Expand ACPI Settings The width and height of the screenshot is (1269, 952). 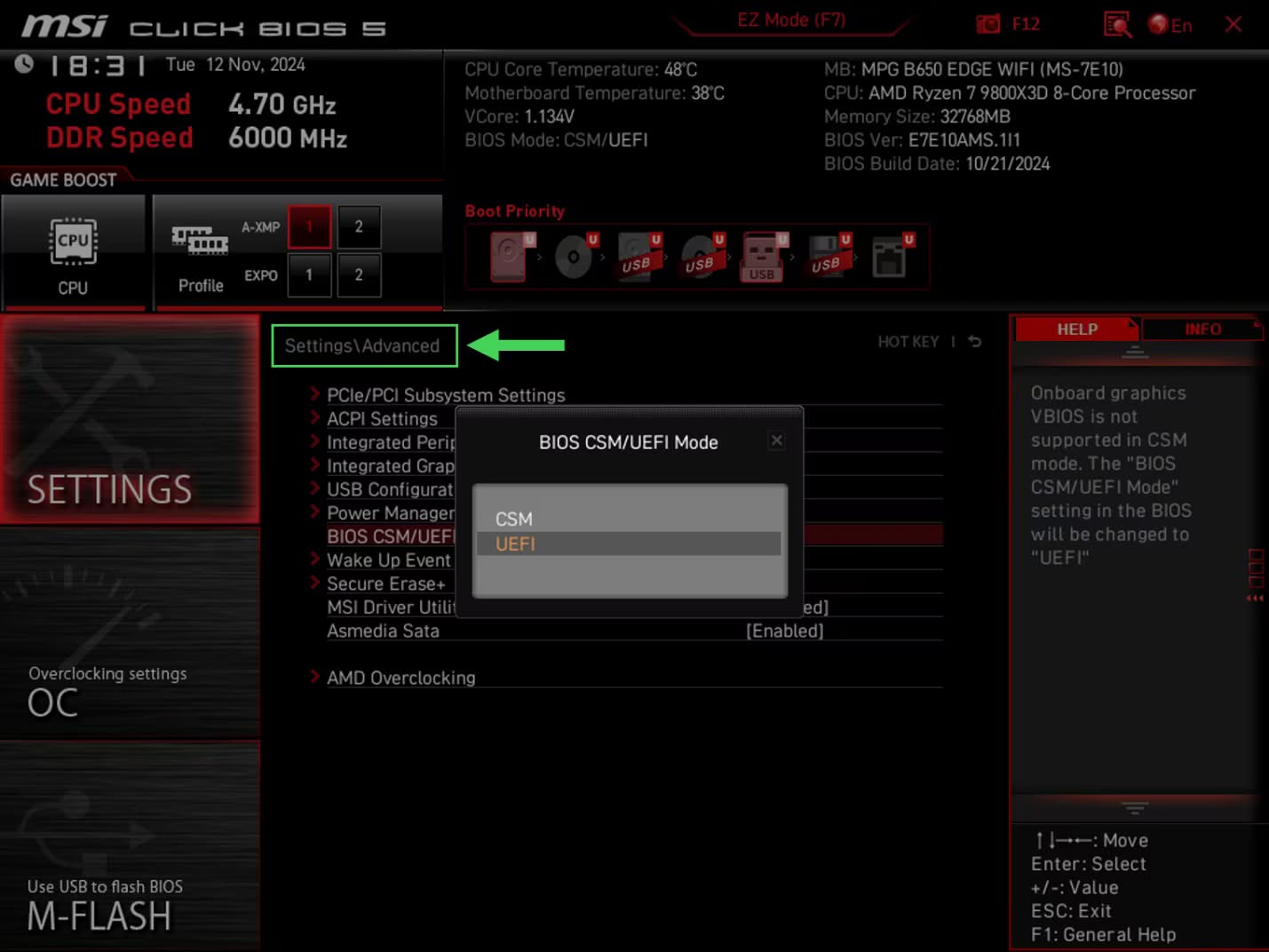point(382,418)
